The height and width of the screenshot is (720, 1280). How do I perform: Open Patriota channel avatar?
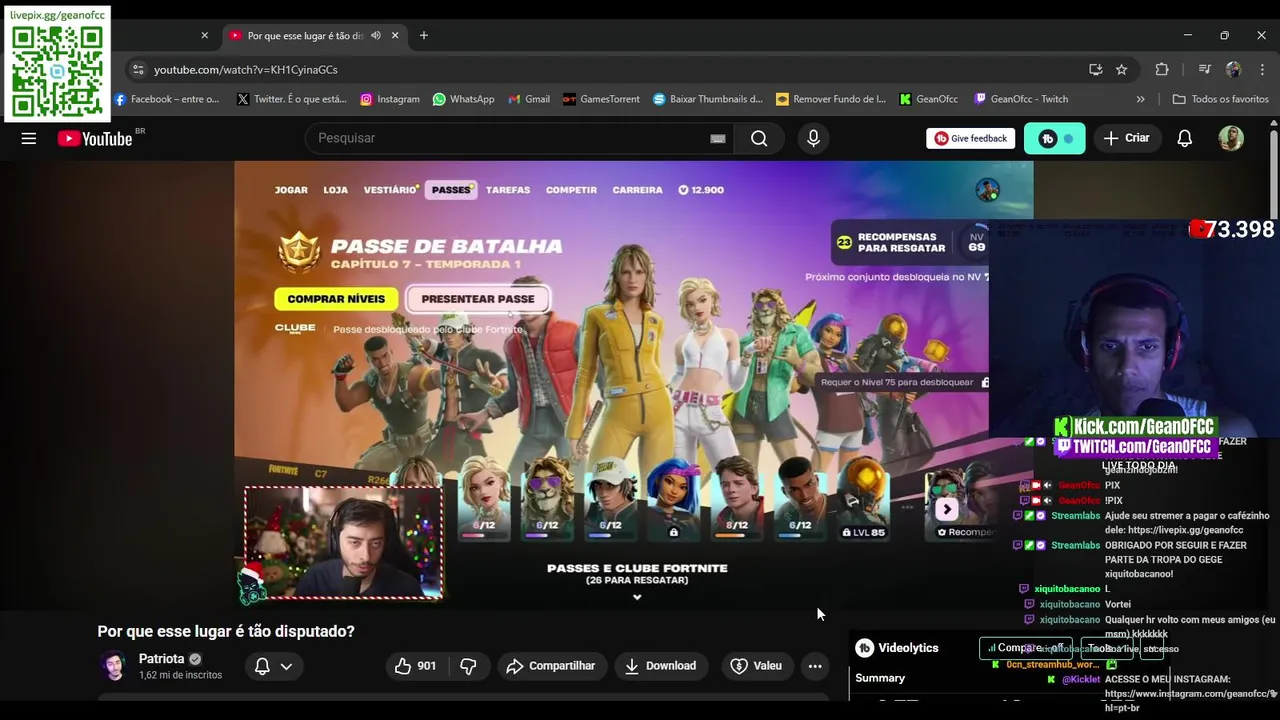click(113, 666)
